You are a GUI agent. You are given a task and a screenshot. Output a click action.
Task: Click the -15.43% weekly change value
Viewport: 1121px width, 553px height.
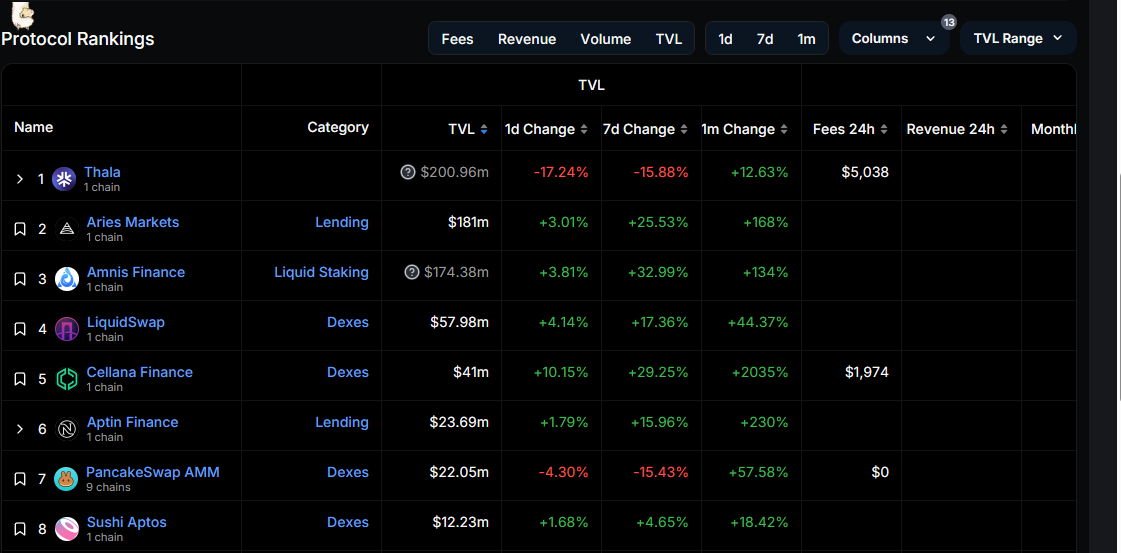[661, 472]
